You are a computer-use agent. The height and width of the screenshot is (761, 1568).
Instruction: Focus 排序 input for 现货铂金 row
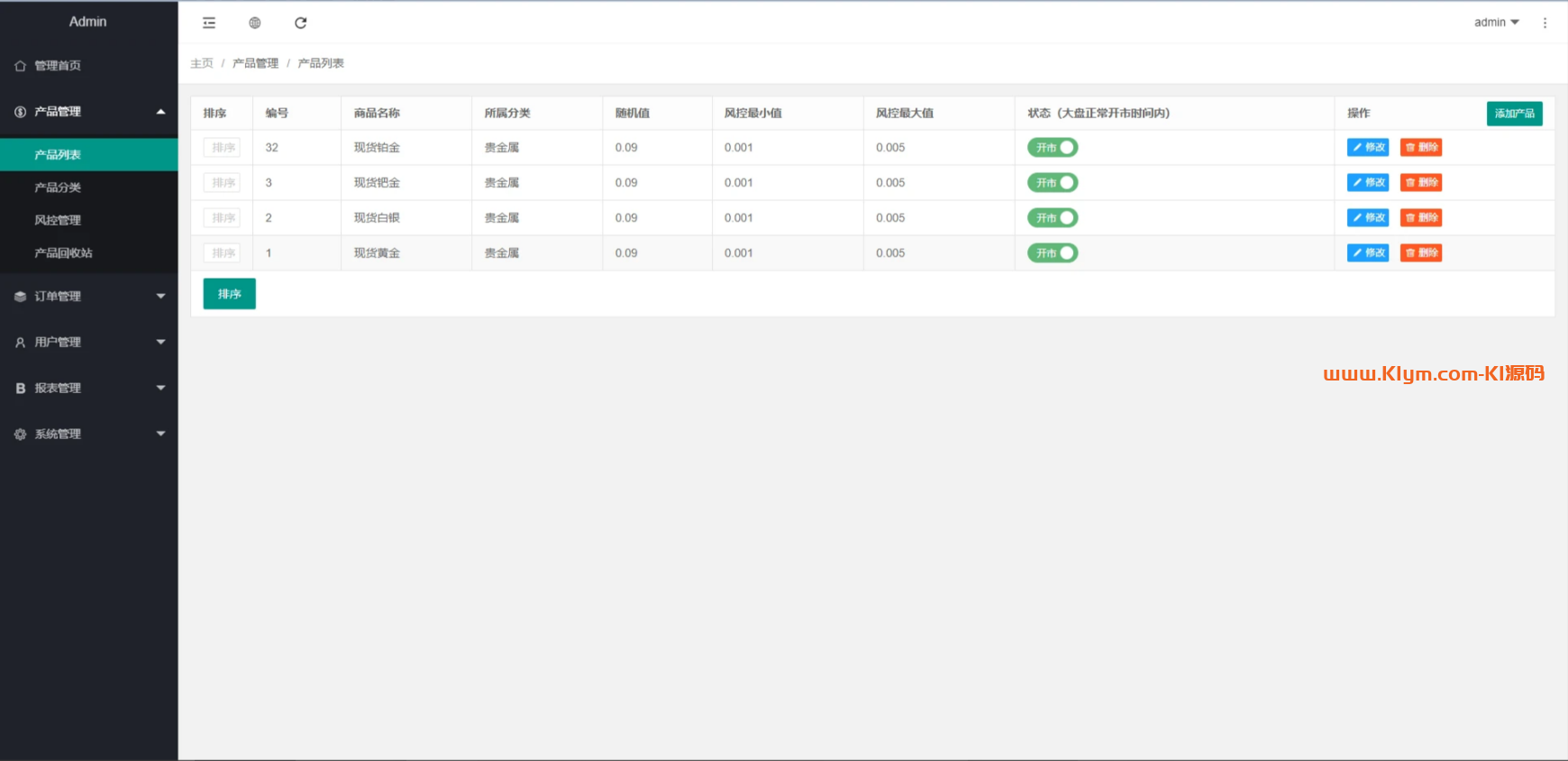point(222,148)
